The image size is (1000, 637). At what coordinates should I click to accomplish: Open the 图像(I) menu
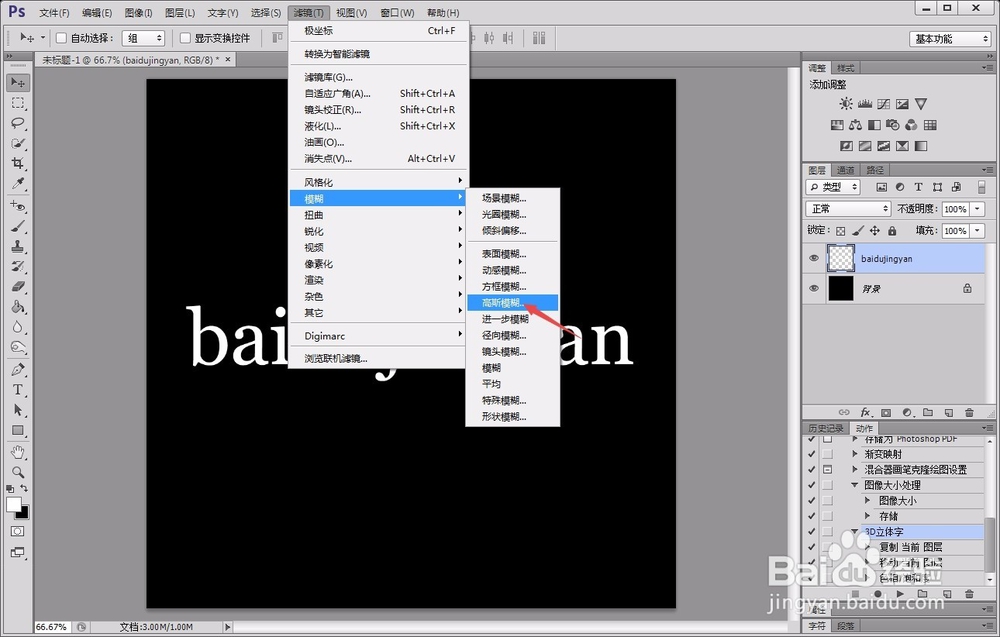pyautogui.click(x=138, y=13)
